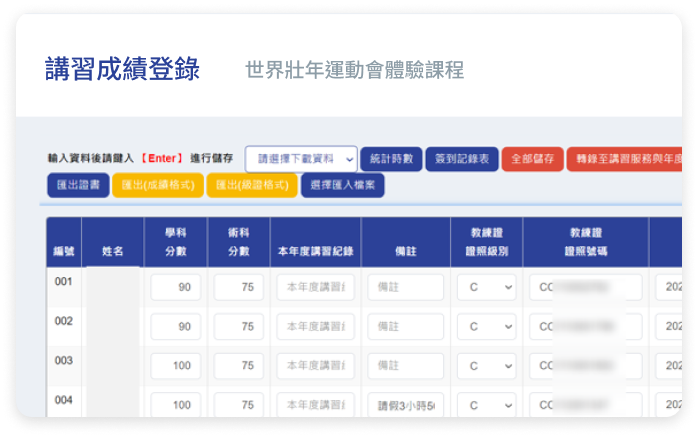698x437 pixels.
Task: Expand coach license level dropdown for row 003
Action: coord(486,366)
